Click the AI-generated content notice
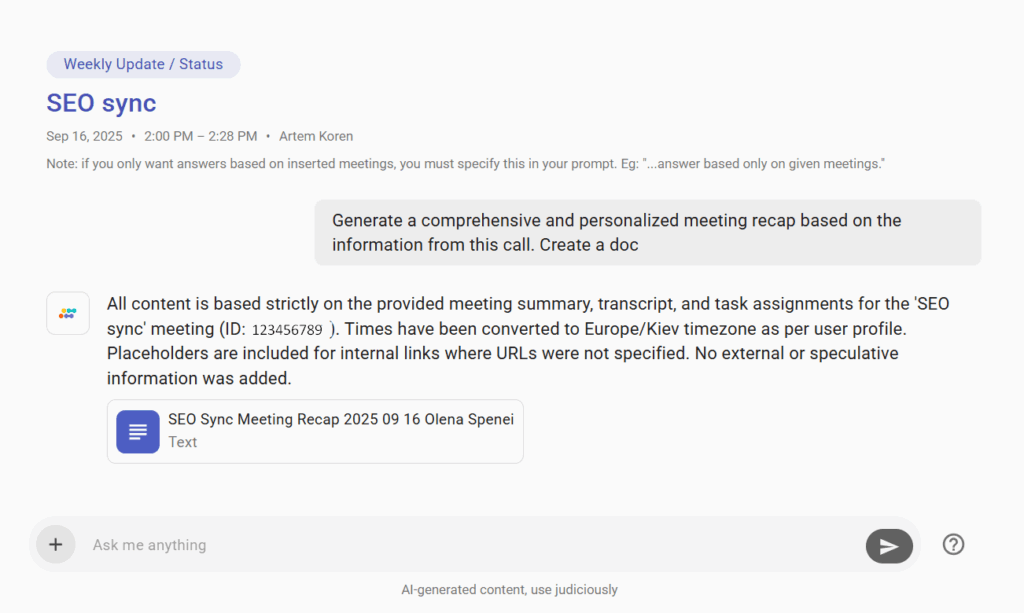The height and width of the screenshot is (613, 1024). (510, 589)
